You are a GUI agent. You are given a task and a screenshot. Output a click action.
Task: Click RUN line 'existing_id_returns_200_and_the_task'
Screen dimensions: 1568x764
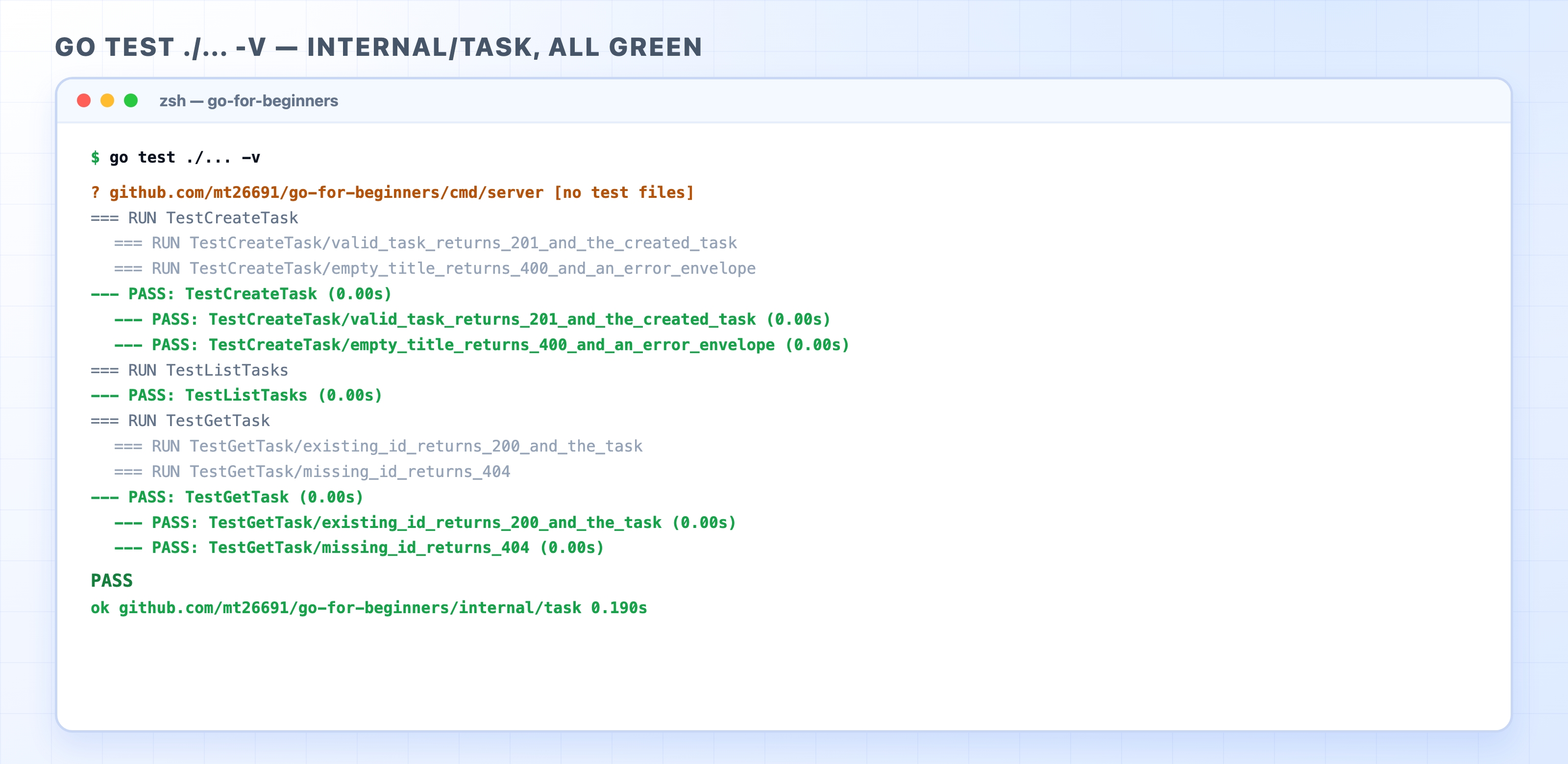378,447
